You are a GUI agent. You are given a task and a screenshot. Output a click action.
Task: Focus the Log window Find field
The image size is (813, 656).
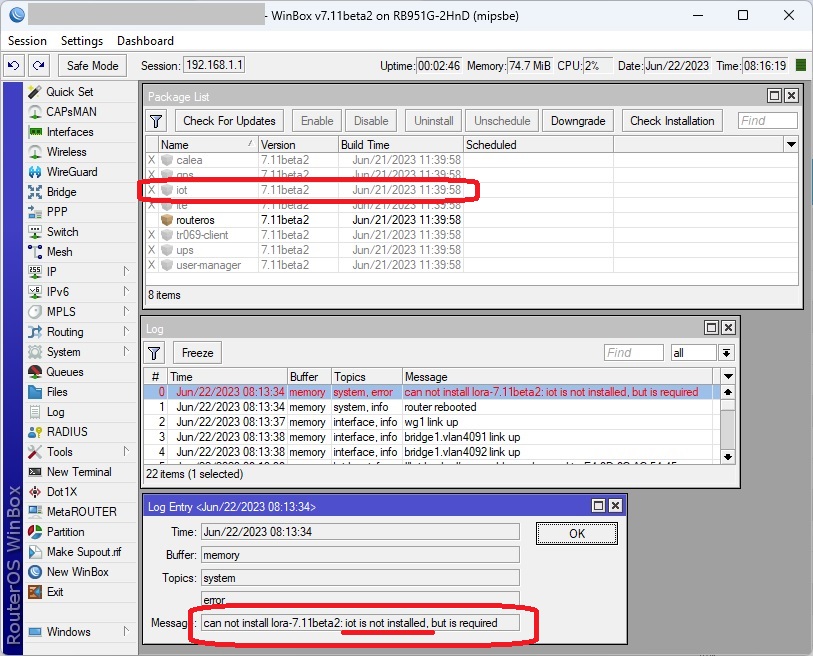(x=634, y=353)
